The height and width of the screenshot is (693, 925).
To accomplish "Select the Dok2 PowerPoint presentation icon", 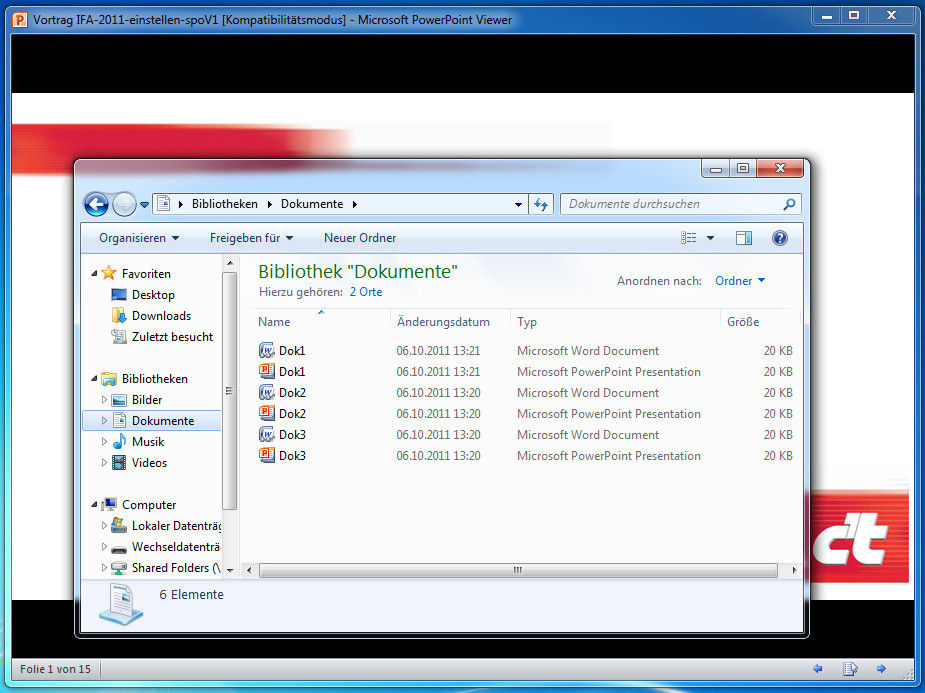I will tap(267, 413).
